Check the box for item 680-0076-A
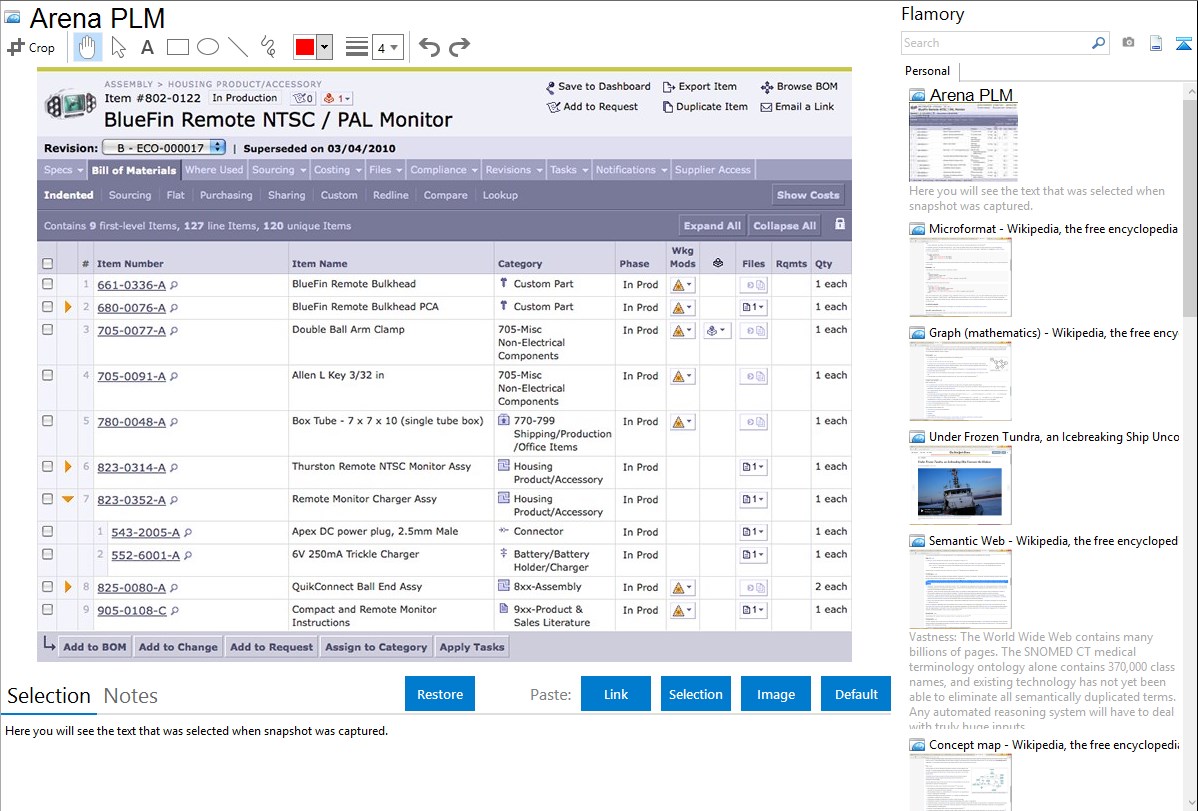 (x=47, y=307)
